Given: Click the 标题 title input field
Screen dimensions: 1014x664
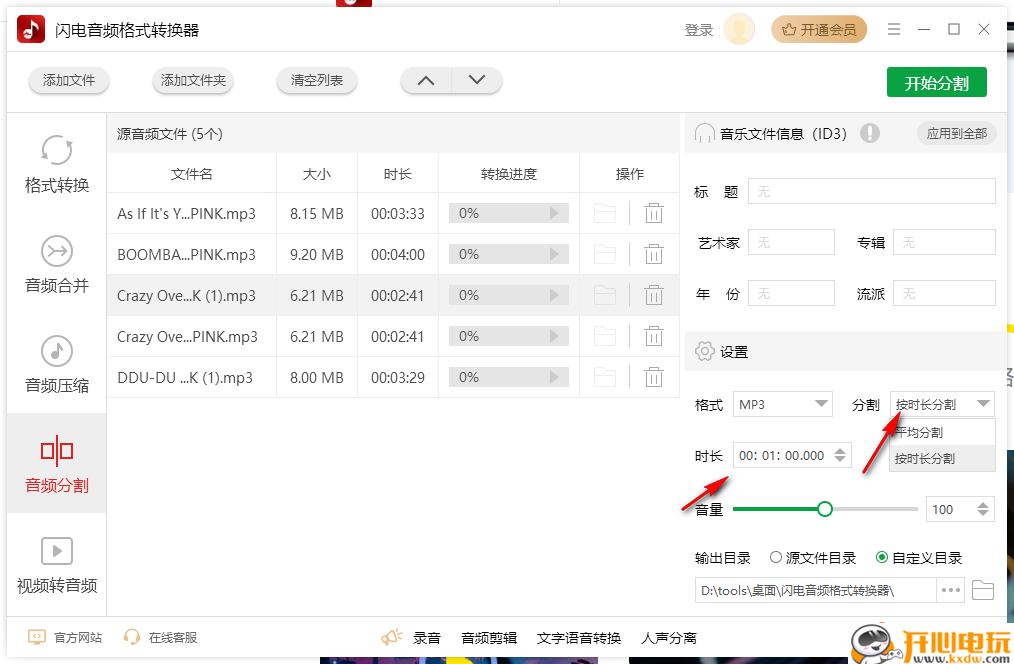Looking at the screenshot, I should (872, 190).
